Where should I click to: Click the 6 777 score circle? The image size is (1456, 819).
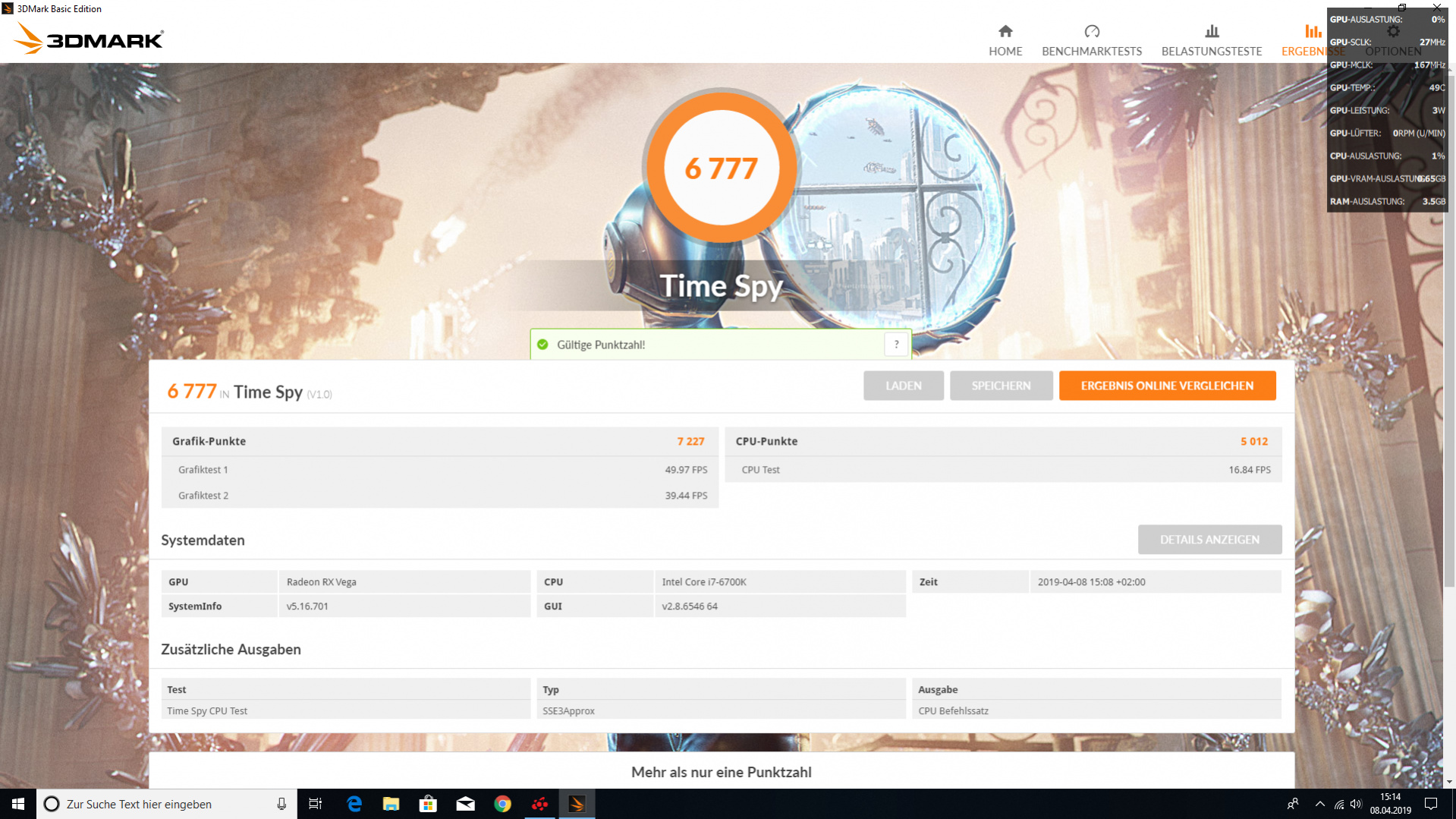(721, 168)
